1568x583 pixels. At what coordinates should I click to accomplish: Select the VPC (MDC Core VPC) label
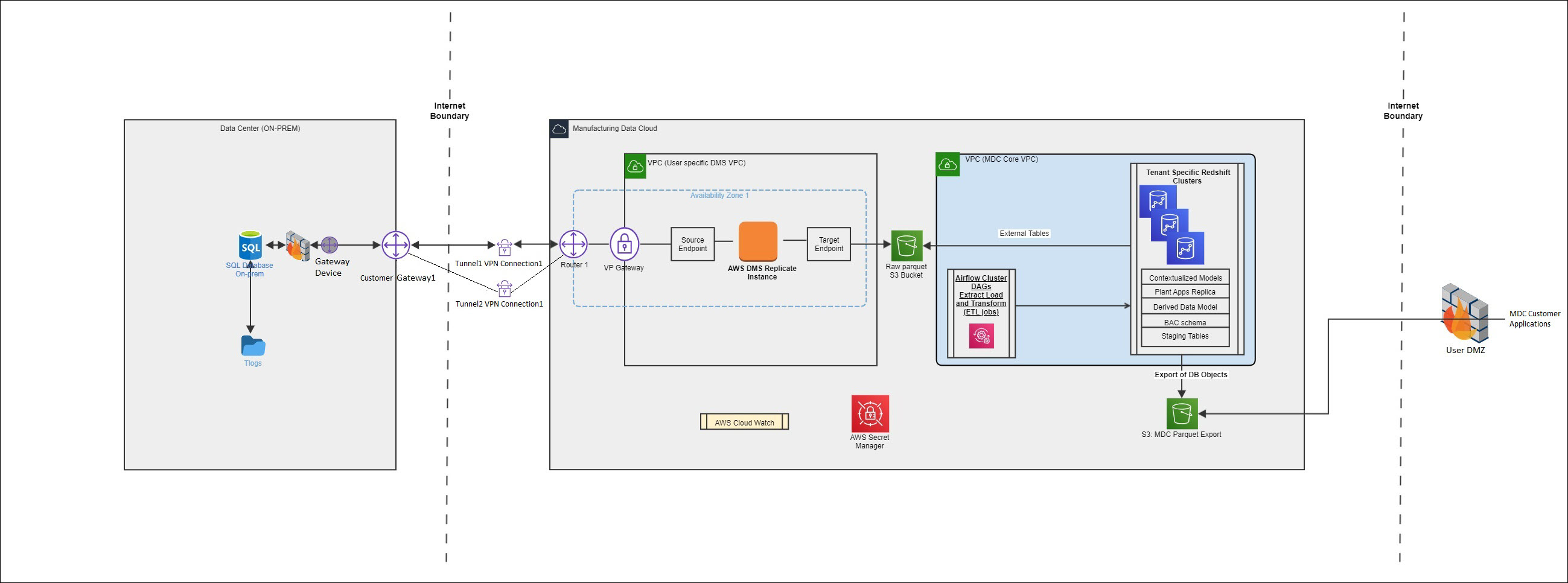pos(1001,159)
